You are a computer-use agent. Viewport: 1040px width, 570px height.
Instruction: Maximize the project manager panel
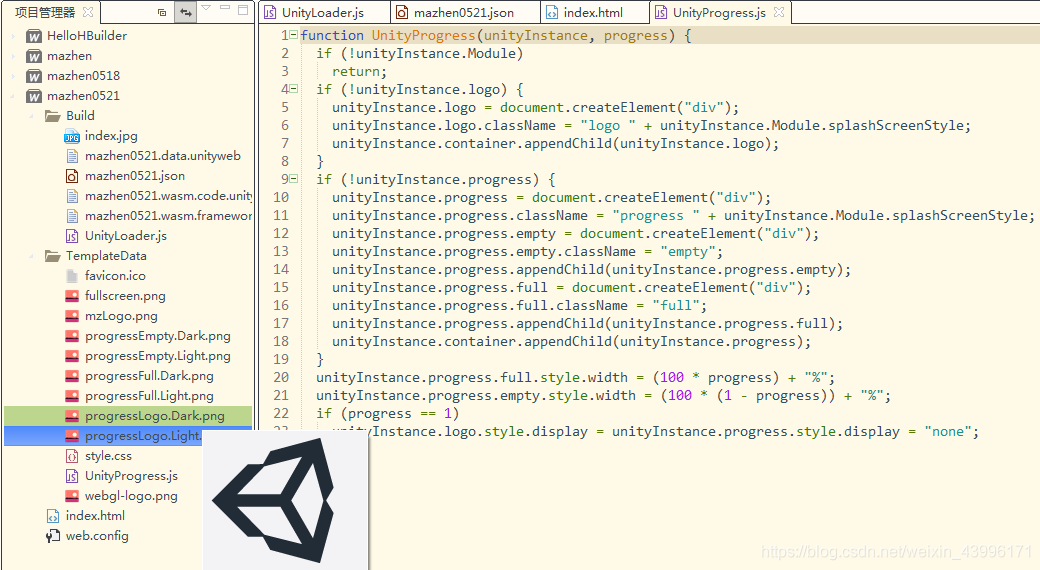click(243, 9)
